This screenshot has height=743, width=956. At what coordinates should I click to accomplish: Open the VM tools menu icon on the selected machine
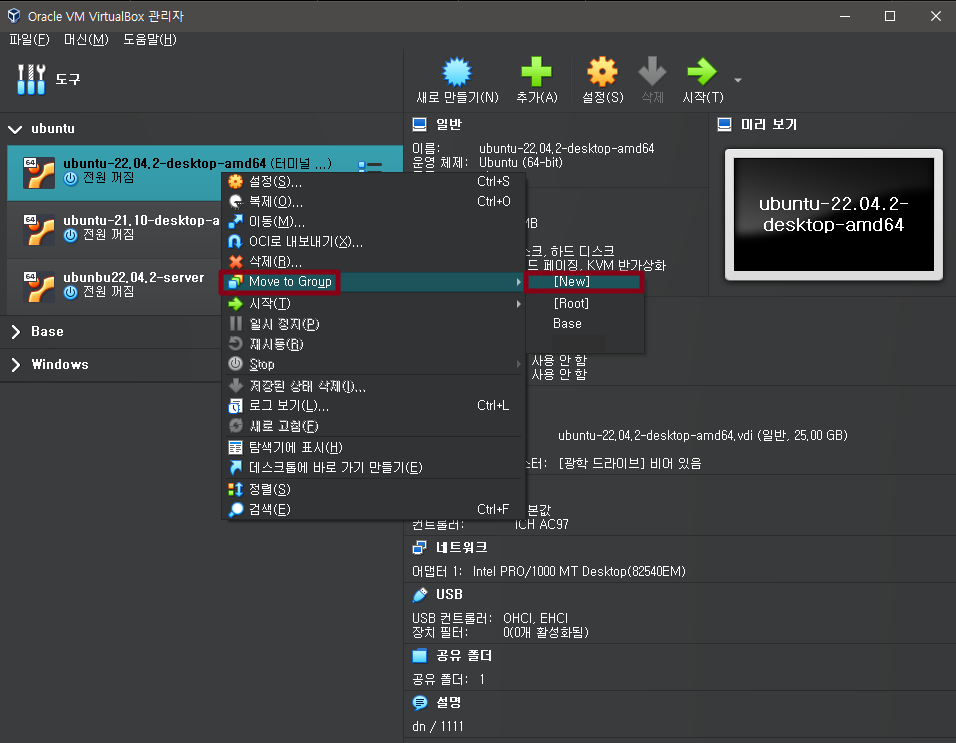click(x=370, y=166)
